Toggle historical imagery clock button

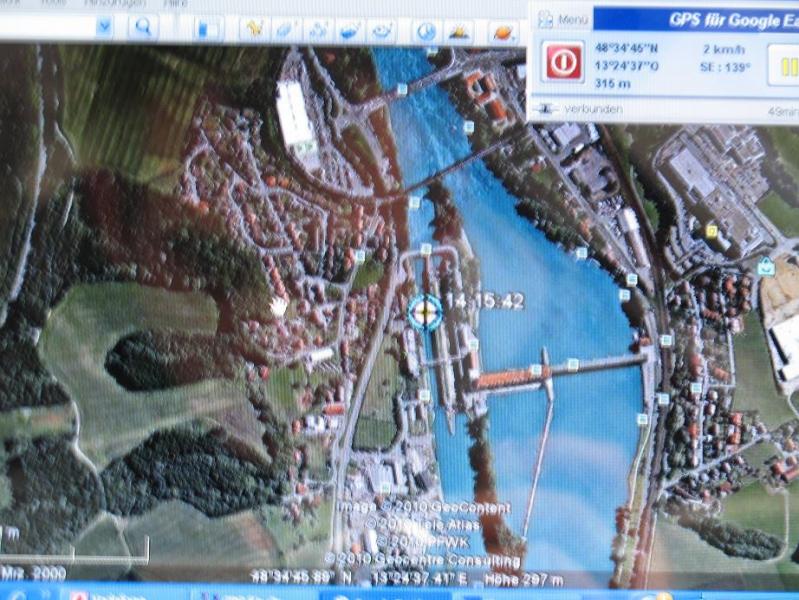(425, 31)
